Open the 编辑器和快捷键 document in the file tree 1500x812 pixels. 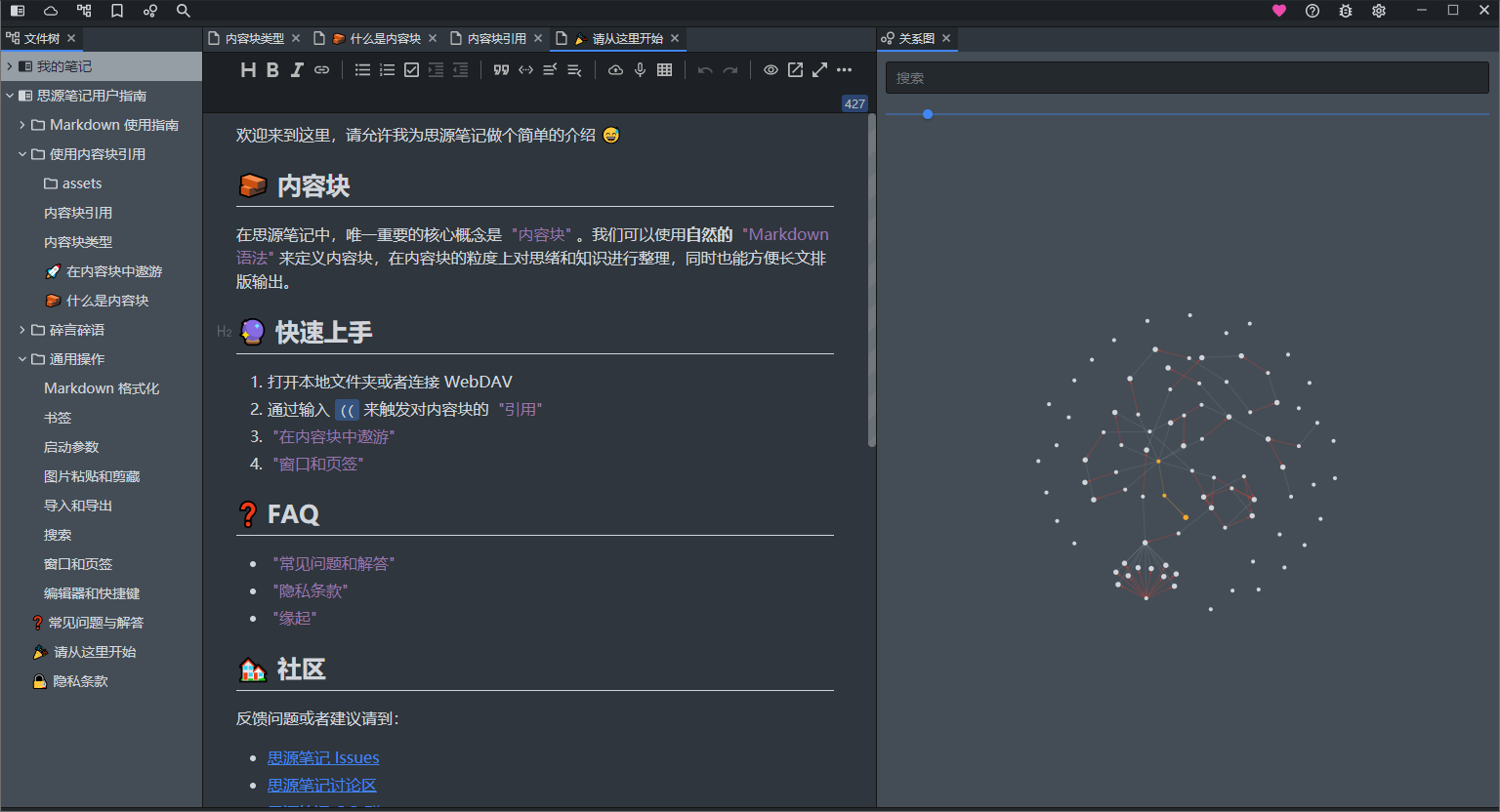[92, 593]
